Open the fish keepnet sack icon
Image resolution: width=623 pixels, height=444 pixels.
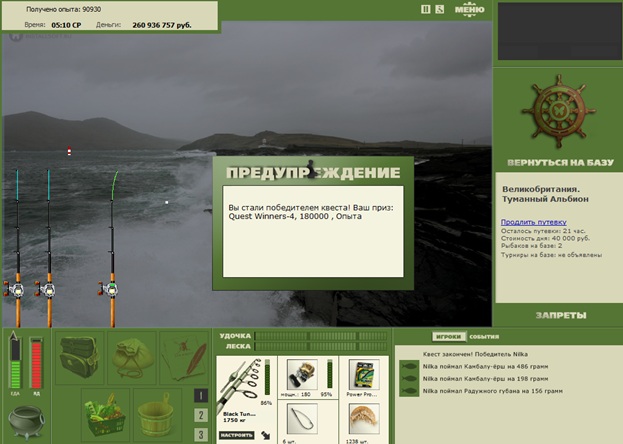[x=132, y=358]
